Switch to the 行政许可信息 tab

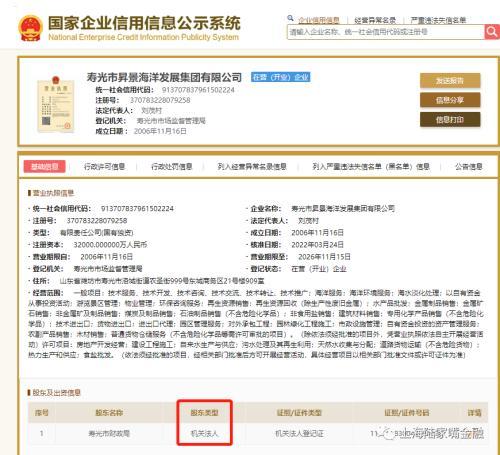104,166
